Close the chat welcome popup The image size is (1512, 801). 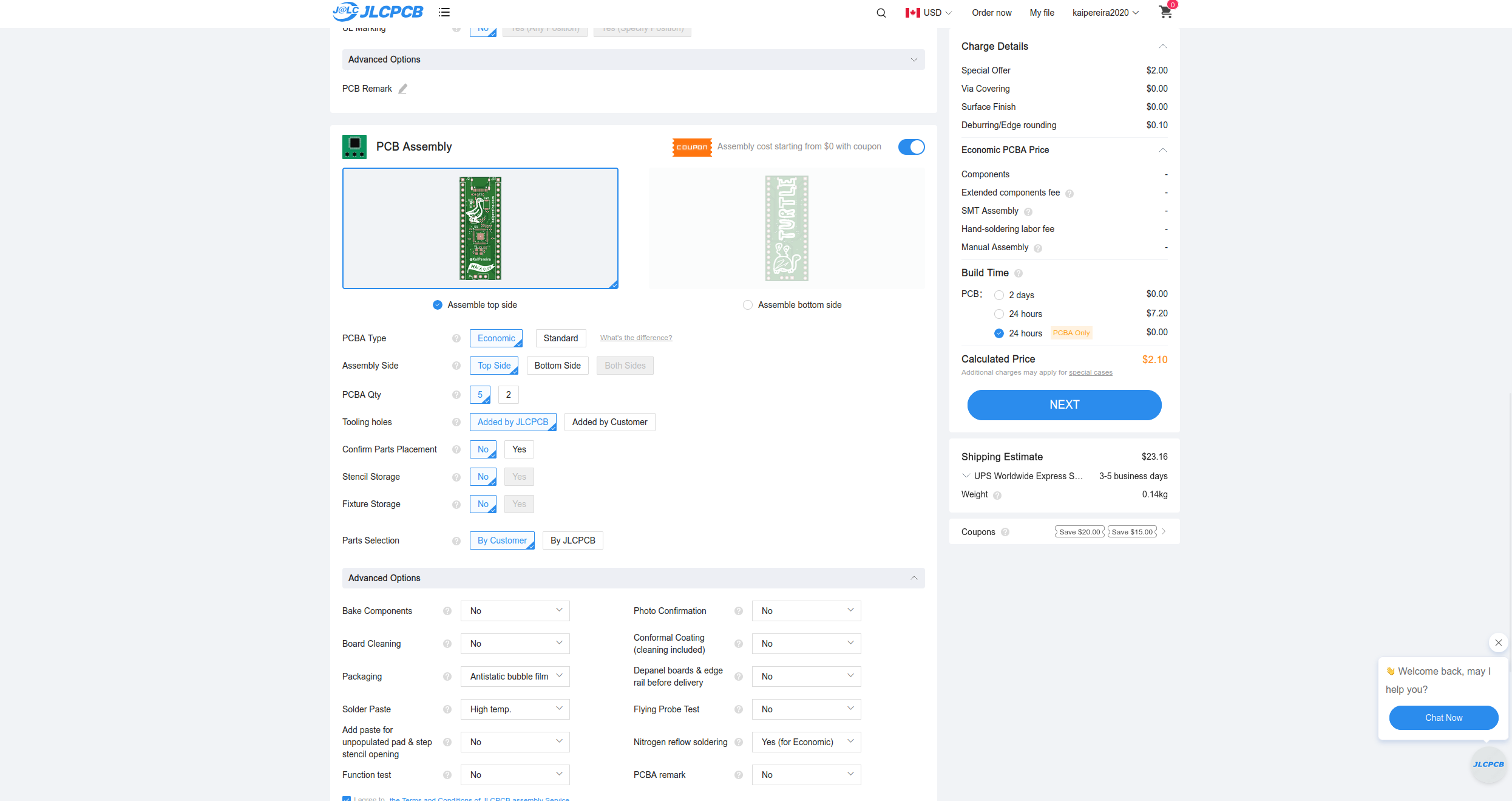pos(1498,643)
